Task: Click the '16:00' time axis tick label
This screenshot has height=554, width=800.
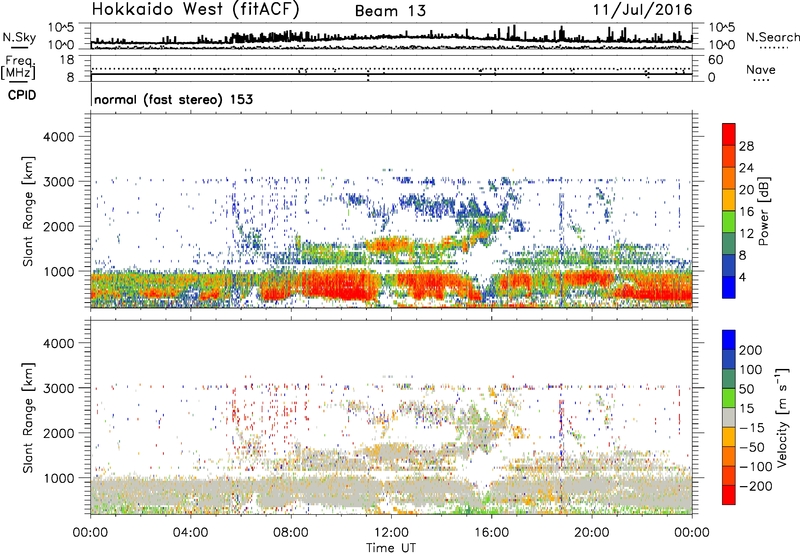Action: tap(491, 533)
